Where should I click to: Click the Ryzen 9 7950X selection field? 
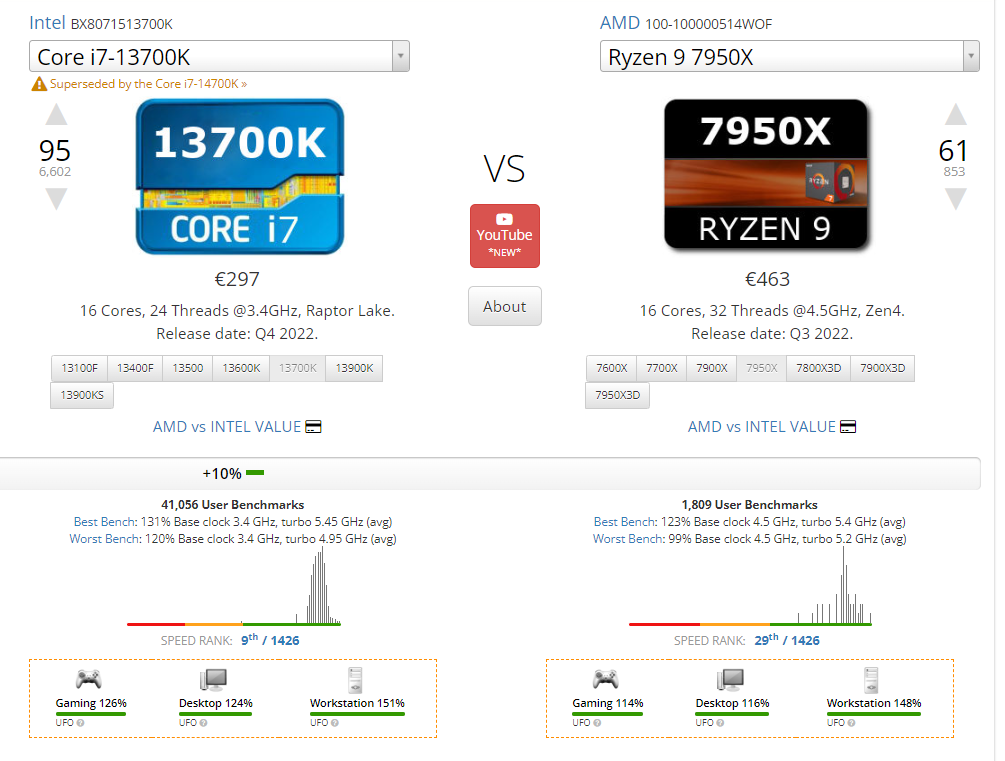[x=790, y=56]
